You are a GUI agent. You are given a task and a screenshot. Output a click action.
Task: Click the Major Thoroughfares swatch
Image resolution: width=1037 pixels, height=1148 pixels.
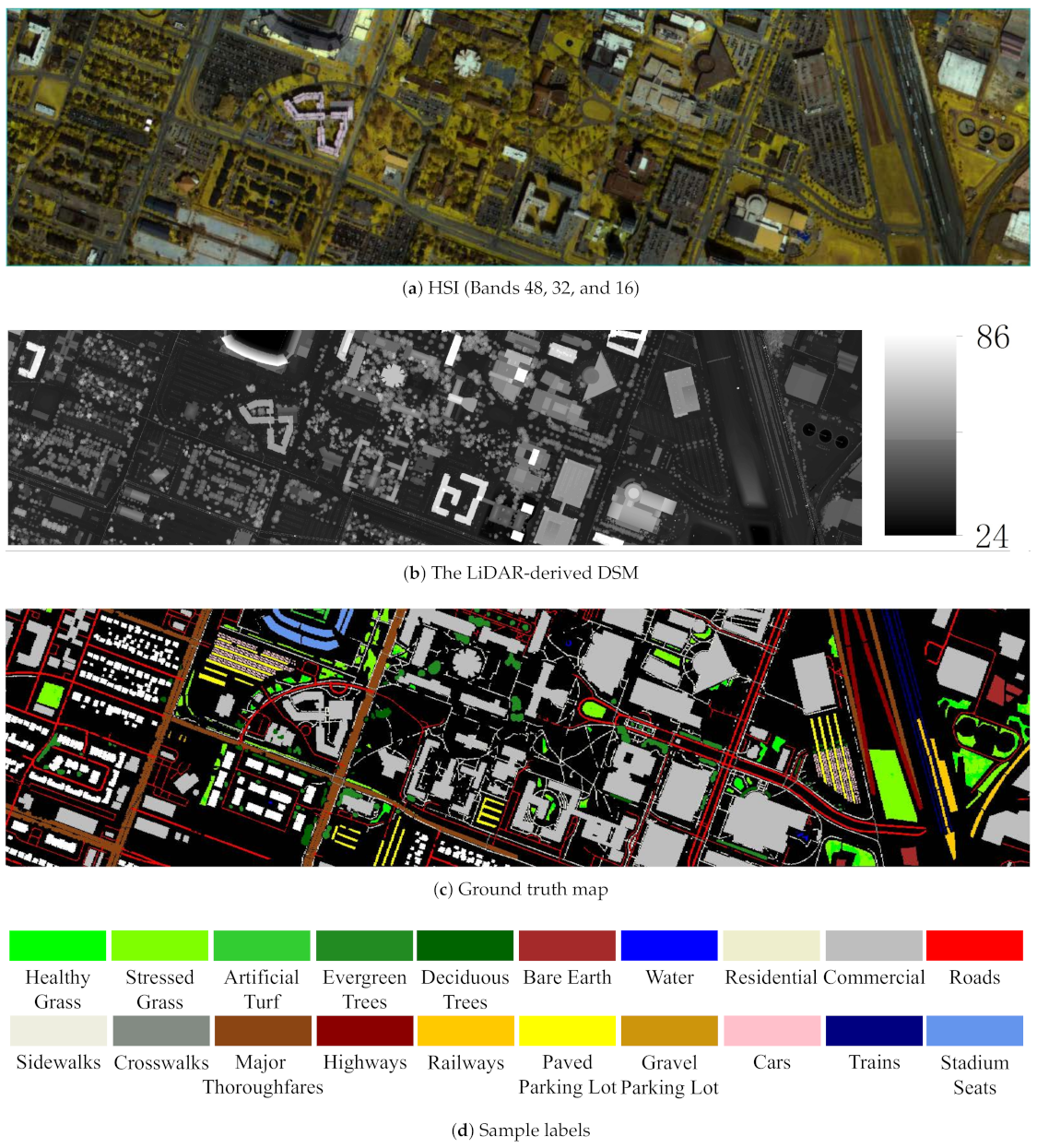click(x=261, y=1030)
